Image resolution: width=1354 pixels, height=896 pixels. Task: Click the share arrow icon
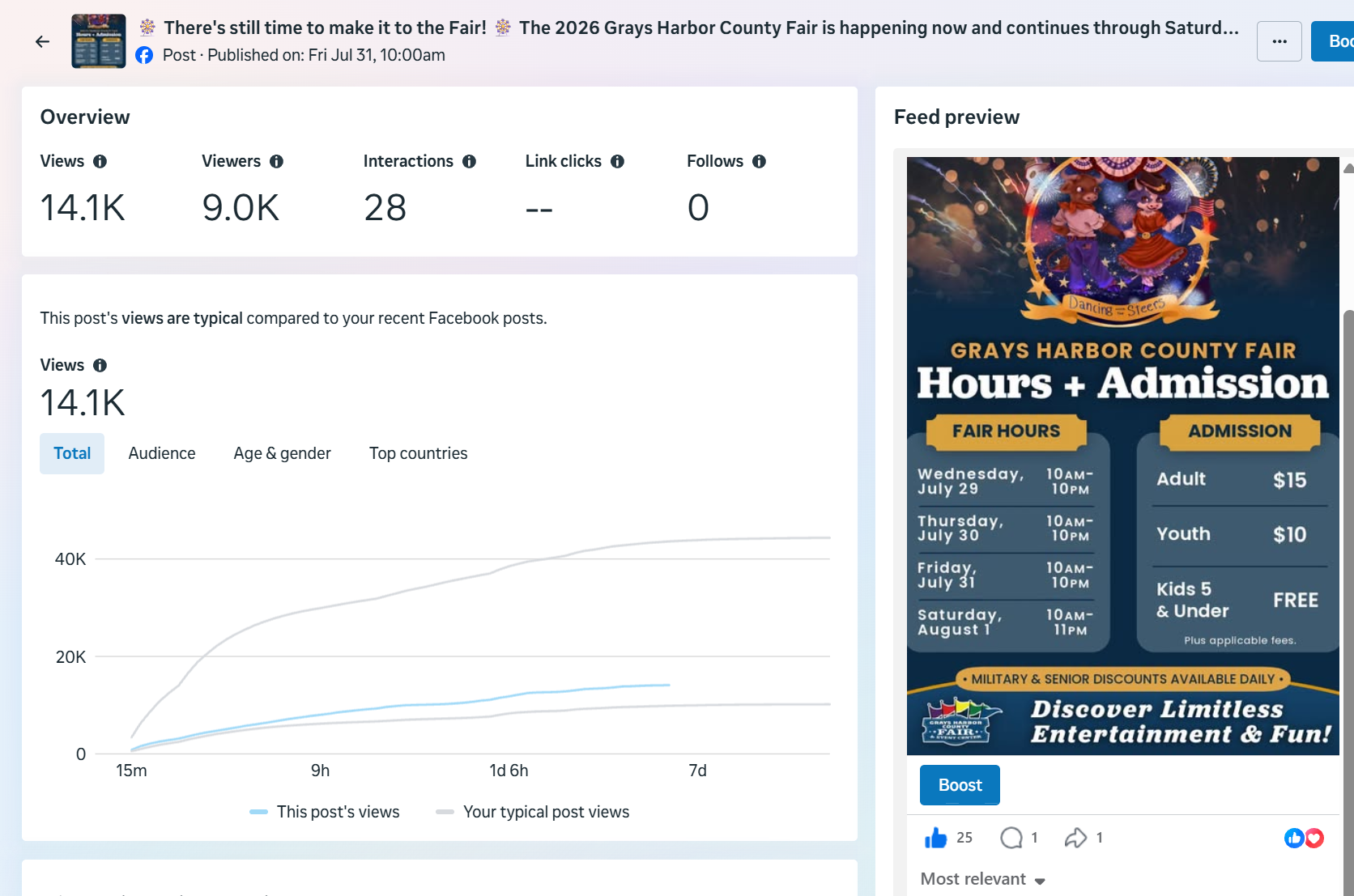coord(1075,838)
